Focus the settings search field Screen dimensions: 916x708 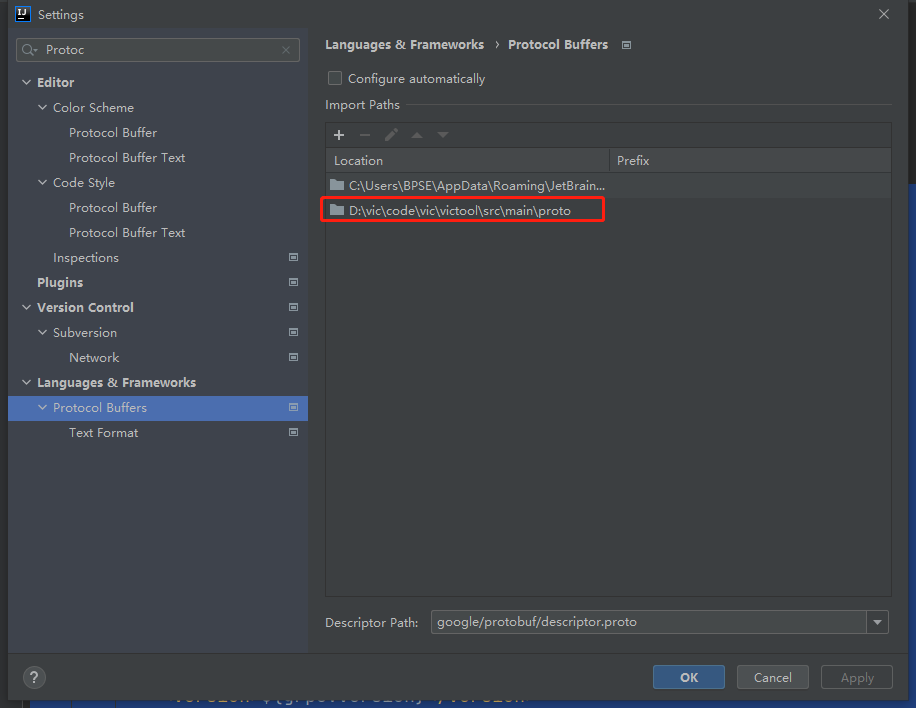(158, 50)
